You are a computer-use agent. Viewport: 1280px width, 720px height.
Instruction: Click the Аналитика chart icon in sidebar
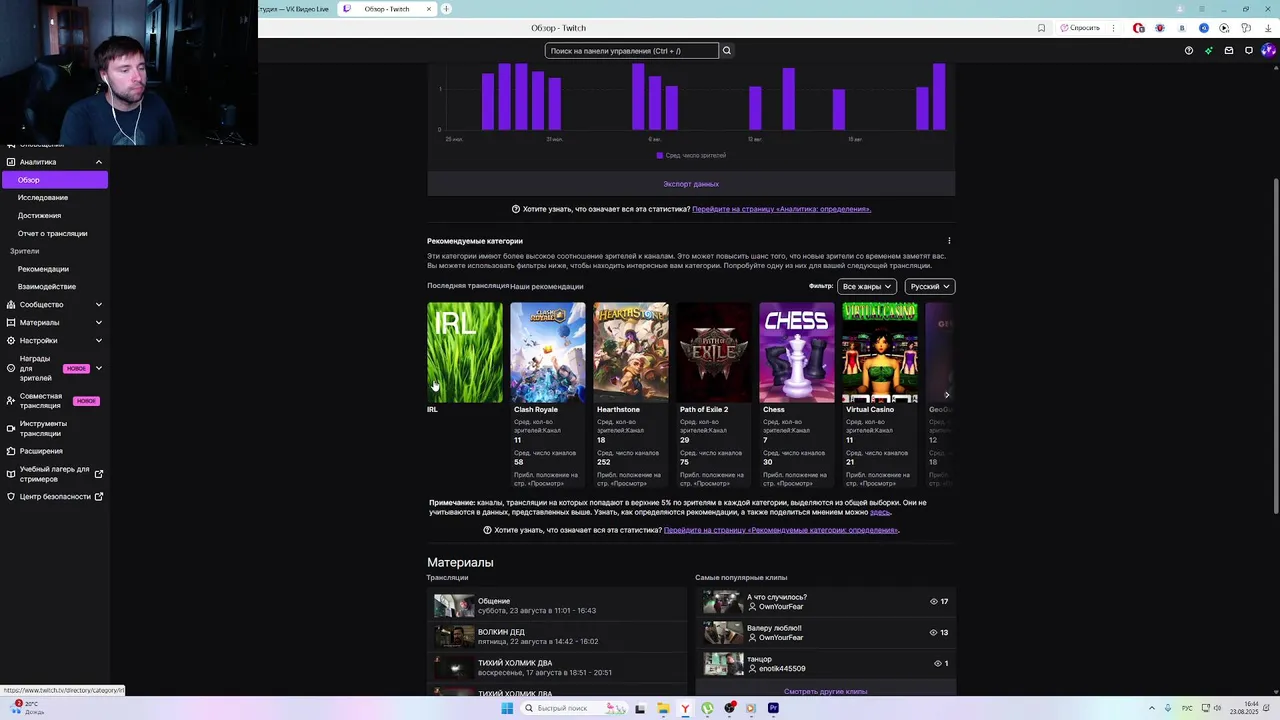click(11, 162)
